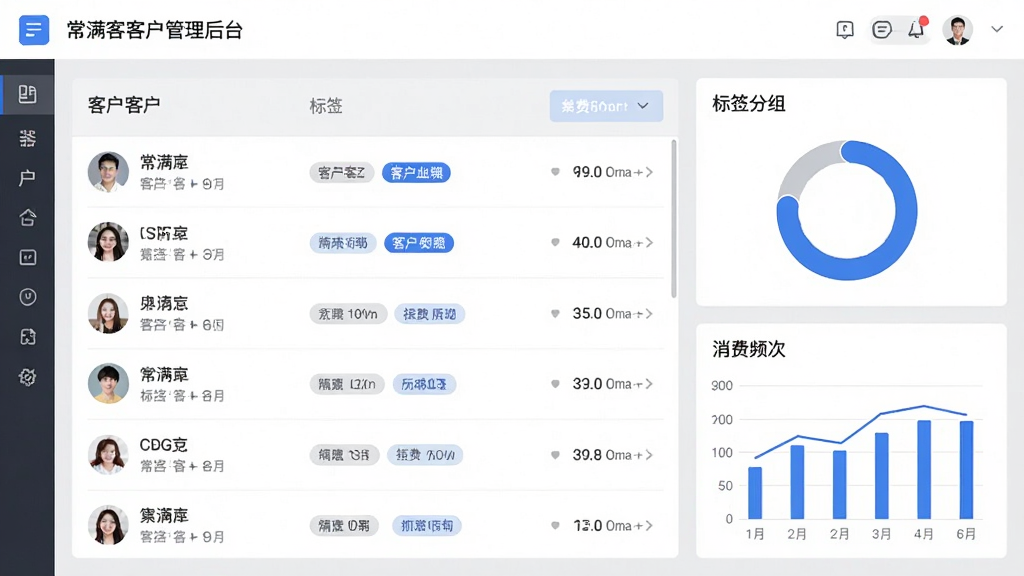The height and width of the screenshot is (576, 1024).
Task: Toggle the heart in the 99.0 row
Action: pos(555,172)
